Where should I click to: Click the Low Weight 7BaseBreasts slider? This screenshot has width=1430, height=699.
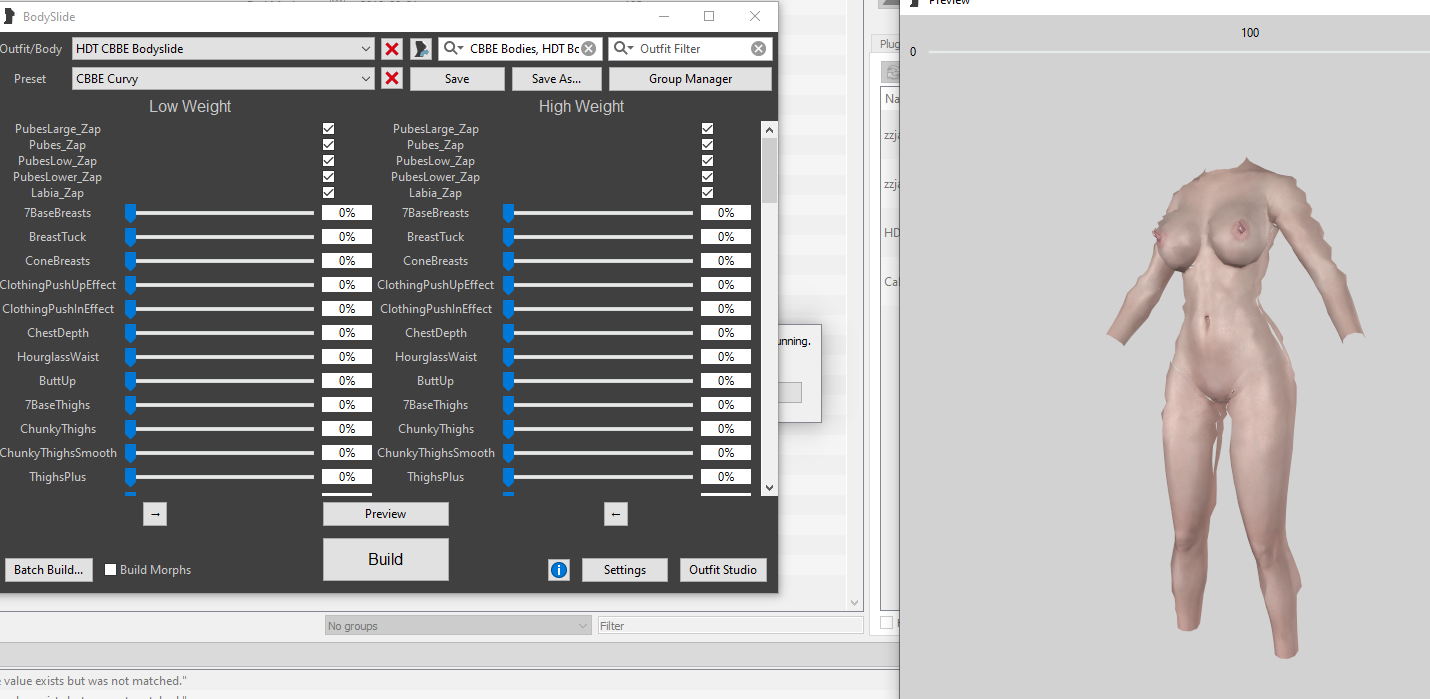pyautogui.click(x=219, y=213)
